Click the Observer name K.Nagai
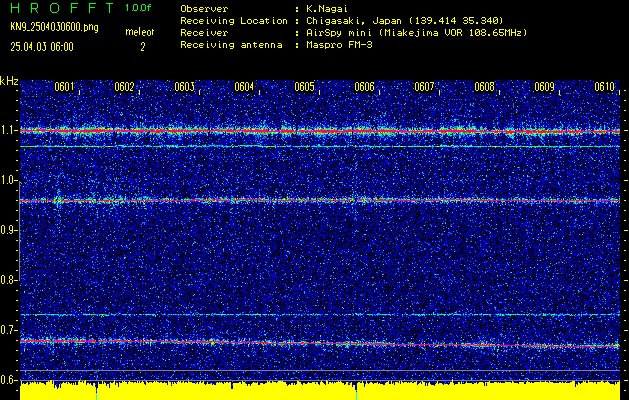 [327, 9]
